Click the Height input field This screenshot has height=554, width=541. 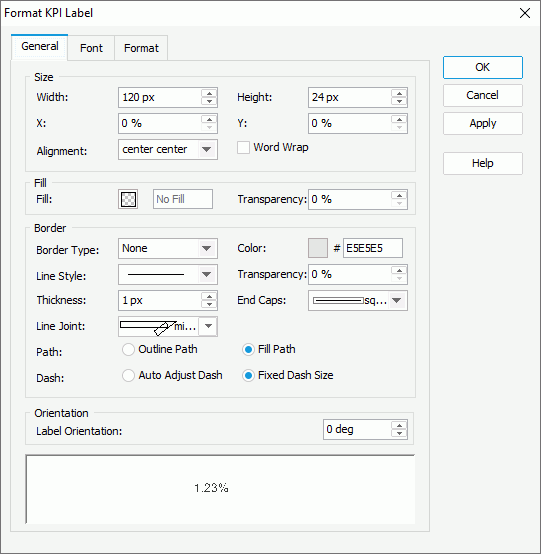[x=350, y=98]
